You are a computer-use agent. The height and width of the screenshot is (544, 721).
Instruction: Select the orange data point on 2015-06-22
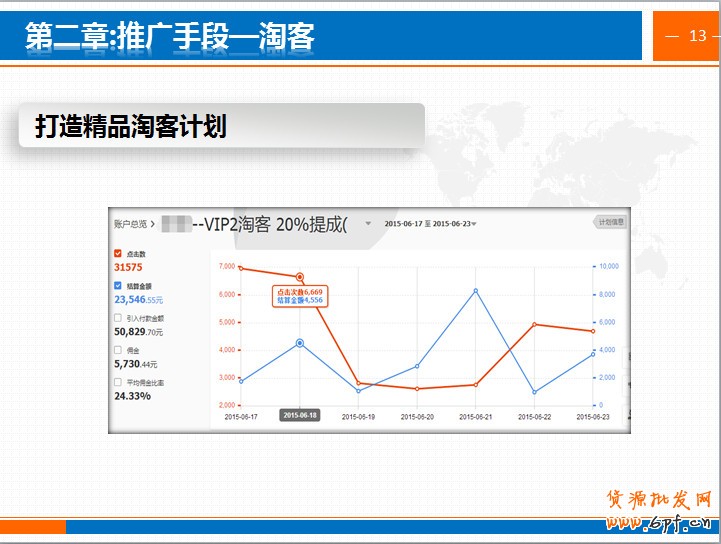click(534, 324)
